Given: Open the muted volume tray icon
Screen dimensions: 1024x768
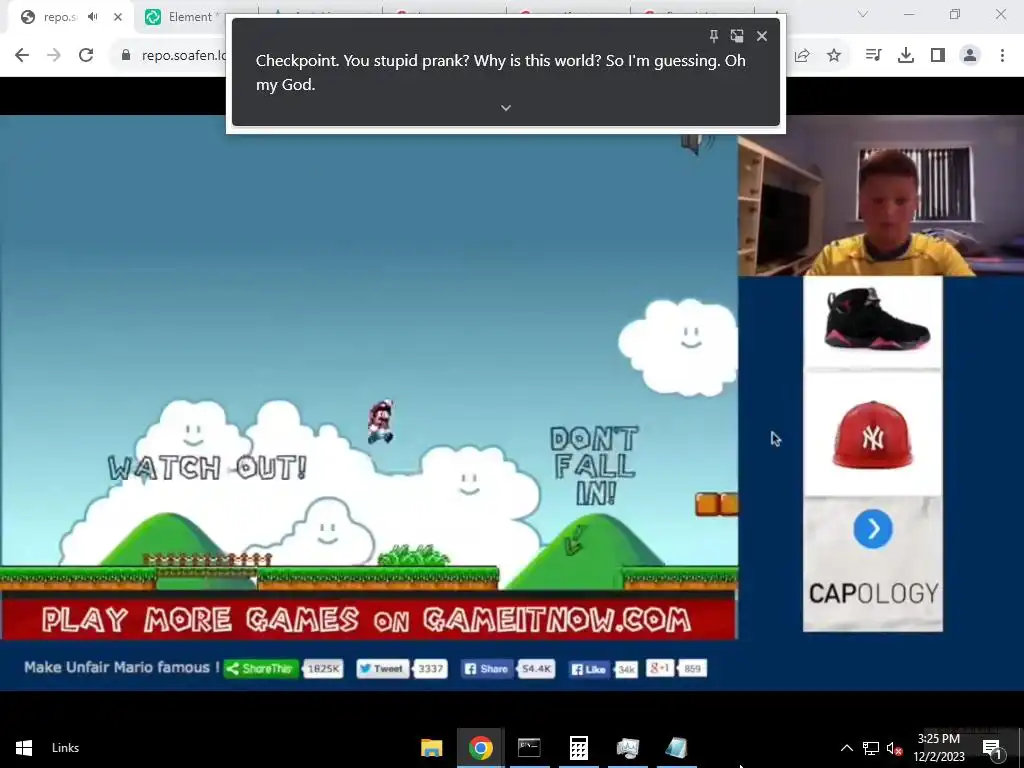Looking at the screenshot, I should [x=895, y=748].
